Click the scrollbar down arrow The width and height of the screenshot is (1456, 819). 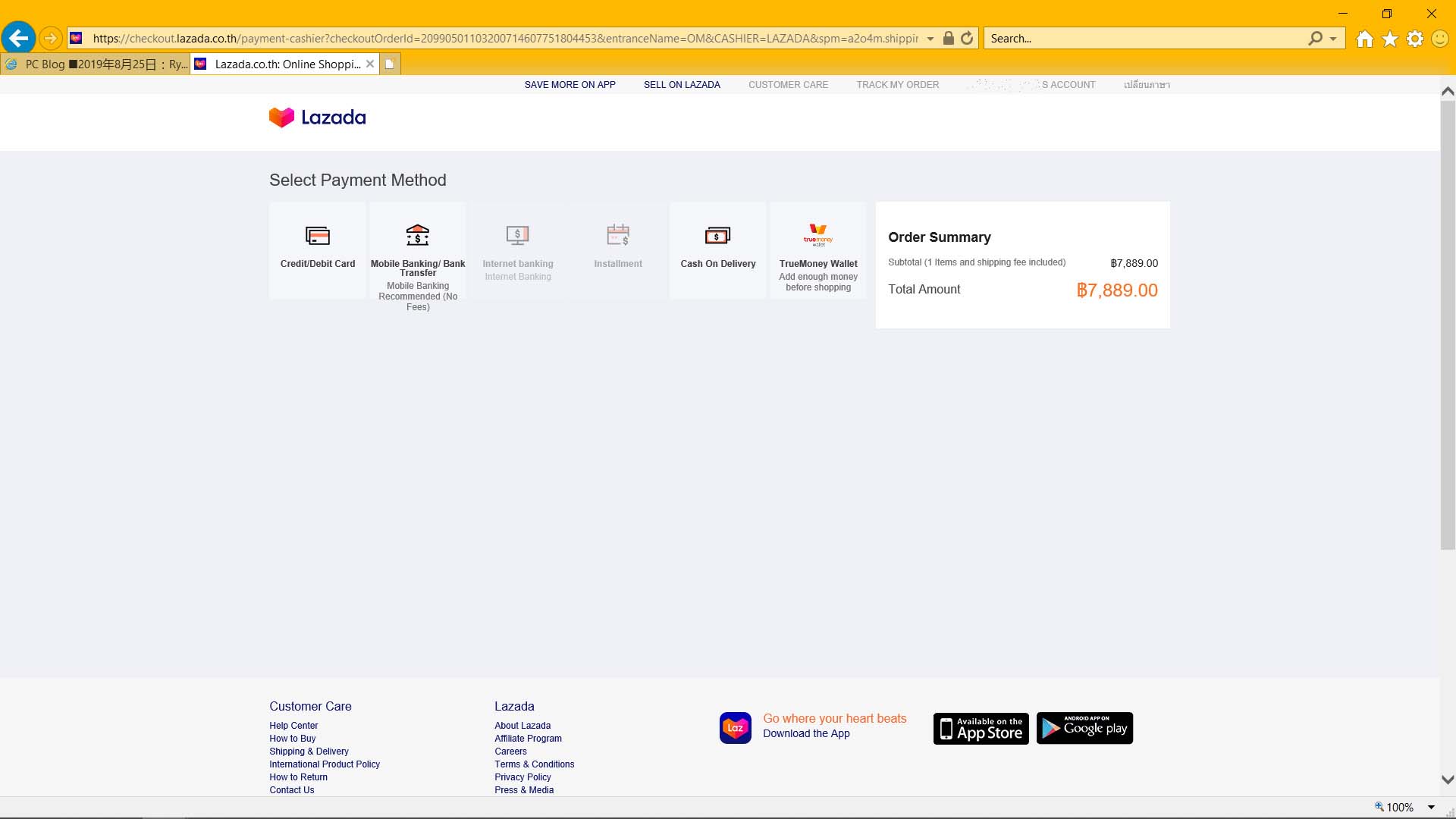click(x=1448, y=780)
